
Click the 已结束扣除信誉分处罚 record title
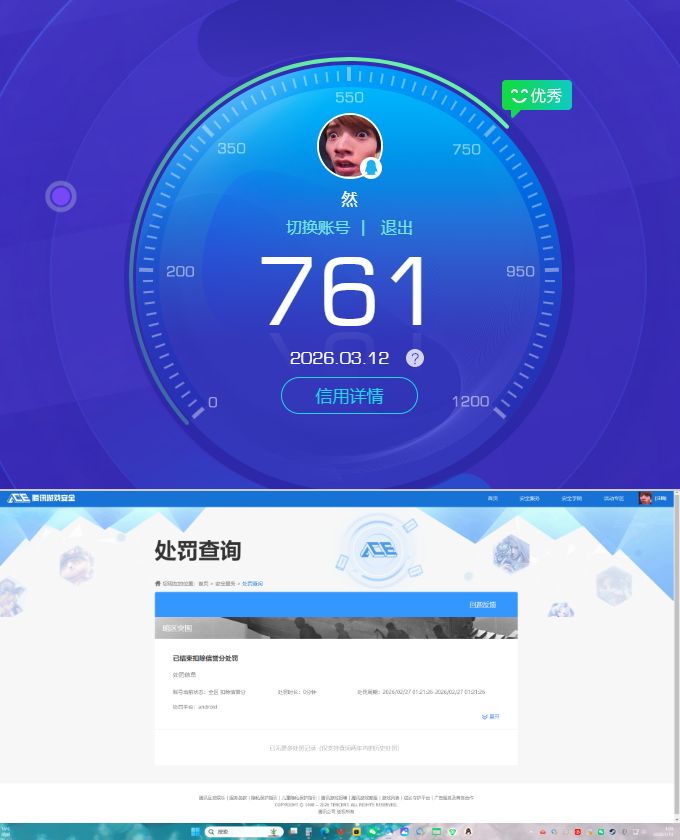pos(205,658)
